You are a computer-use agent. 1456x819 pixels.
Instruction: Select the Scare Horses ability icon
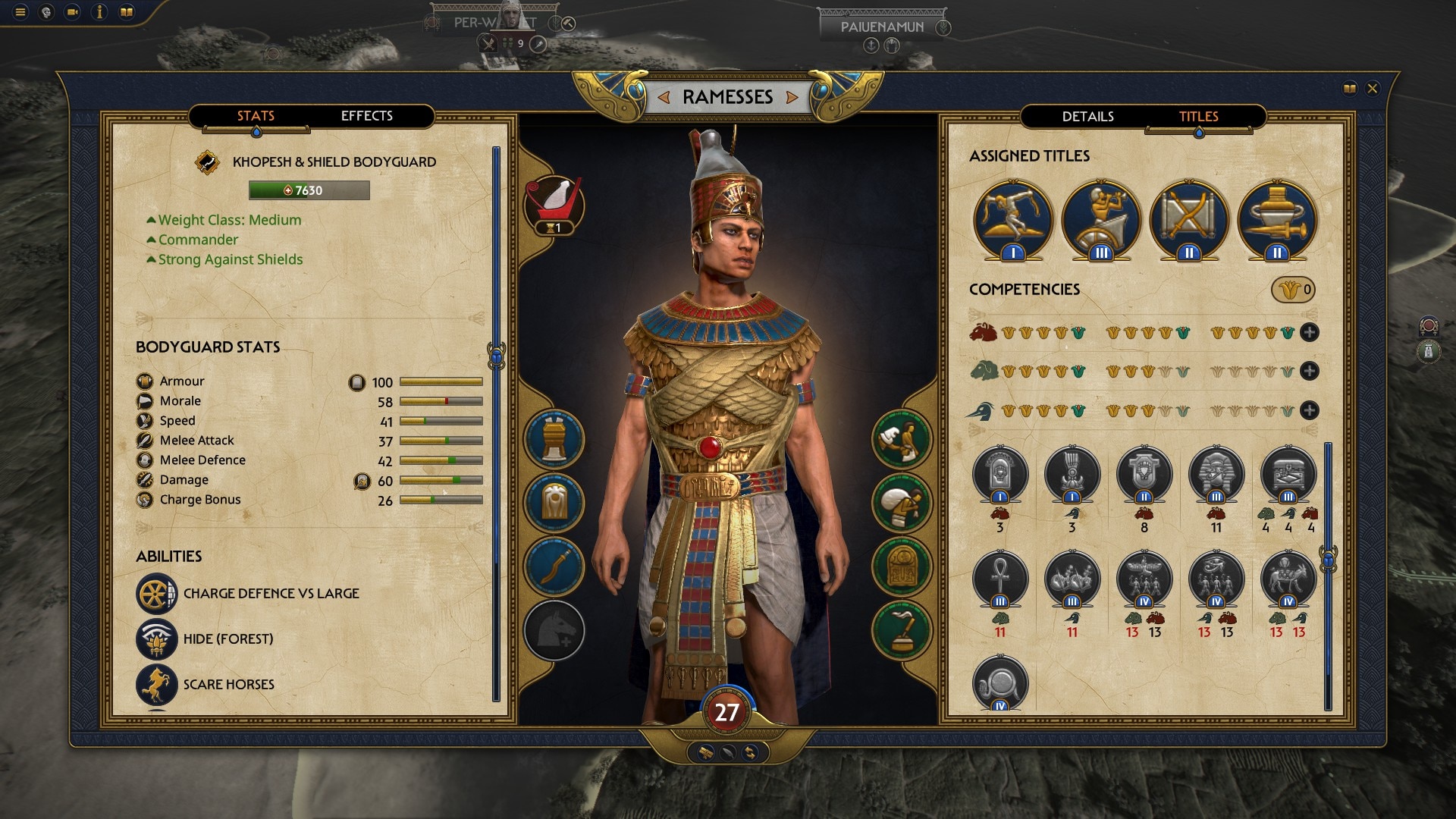pos(157,684)
